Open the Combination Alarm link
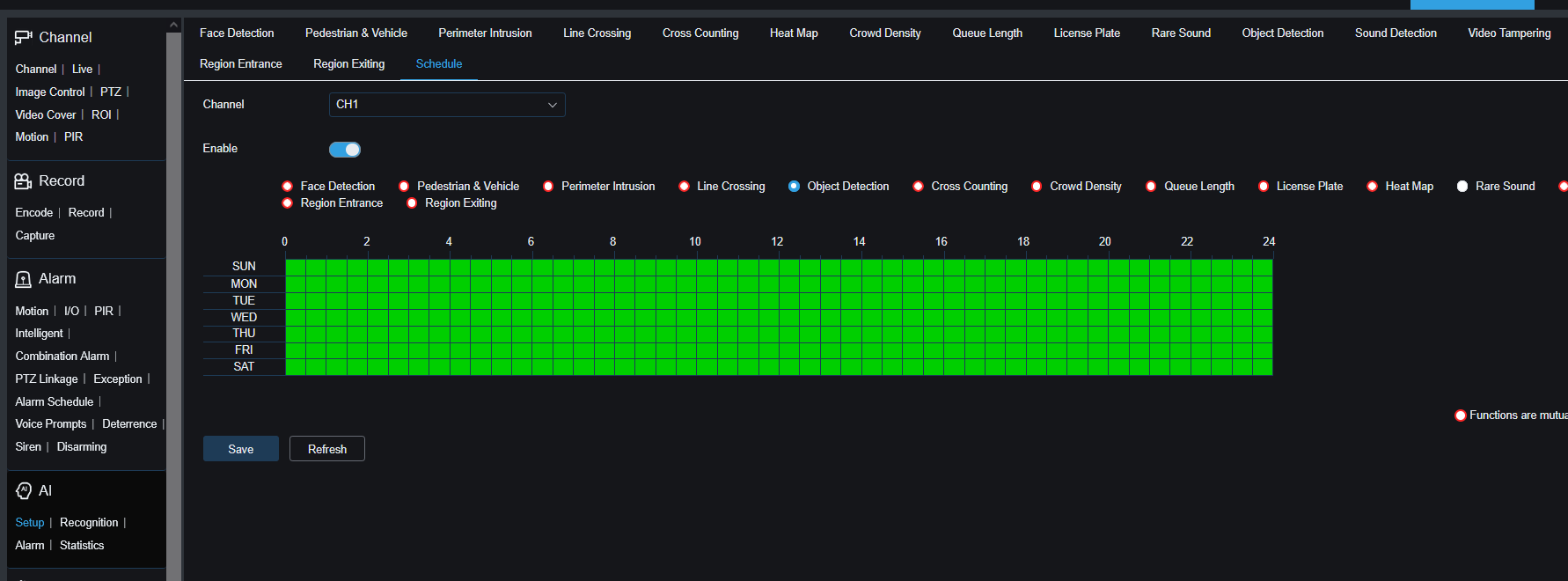Viewport: 1568px width, 581px height. (62, 357)
